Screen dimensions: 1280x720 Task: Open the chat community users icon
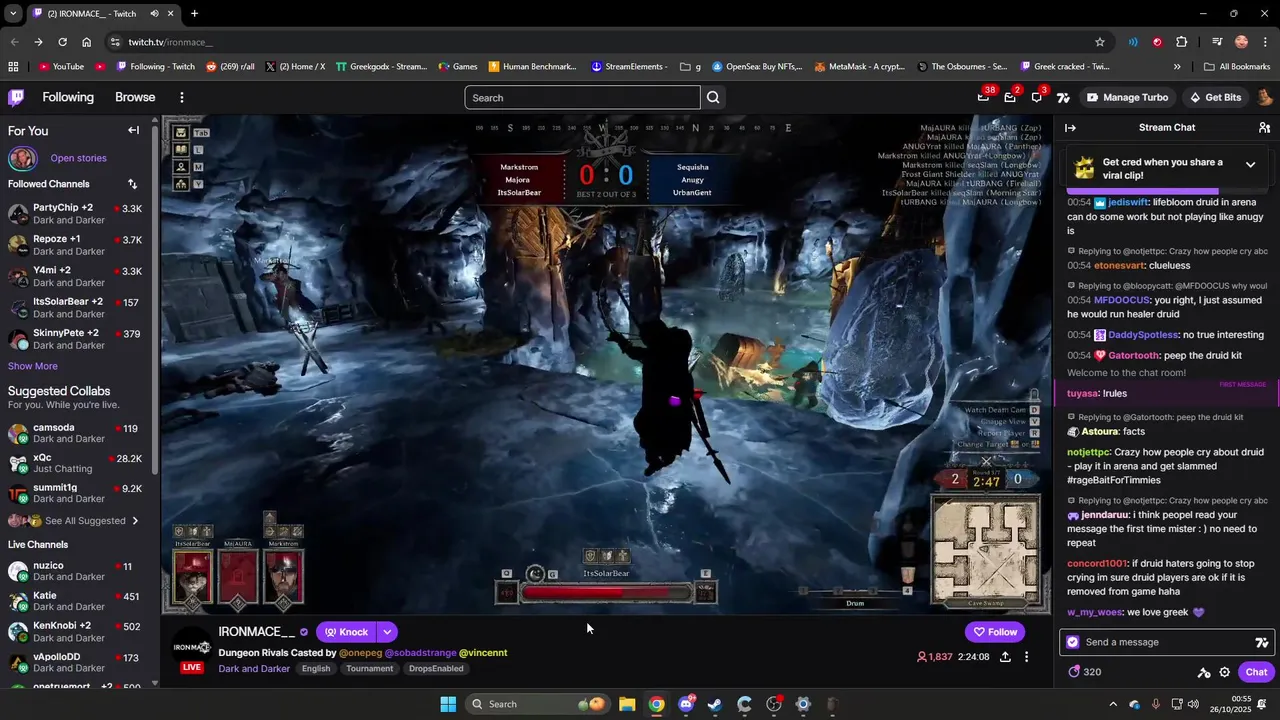(1264, 127)
